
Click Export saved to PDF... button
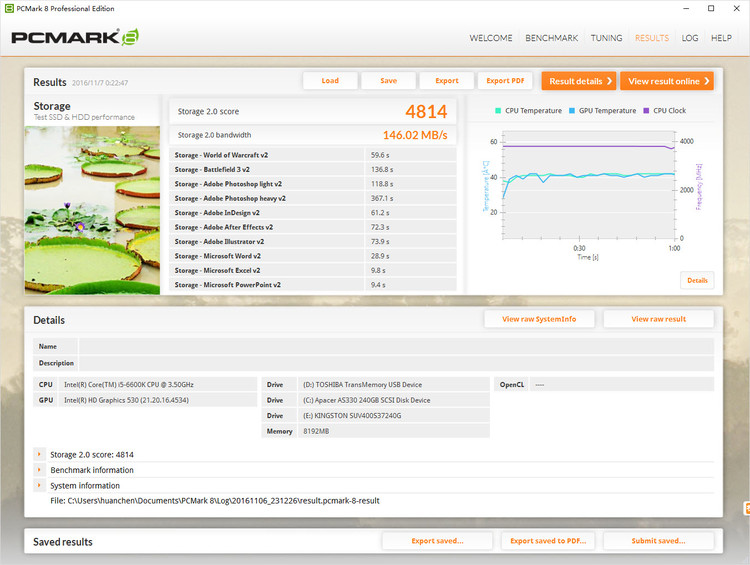tap(548, 541)
